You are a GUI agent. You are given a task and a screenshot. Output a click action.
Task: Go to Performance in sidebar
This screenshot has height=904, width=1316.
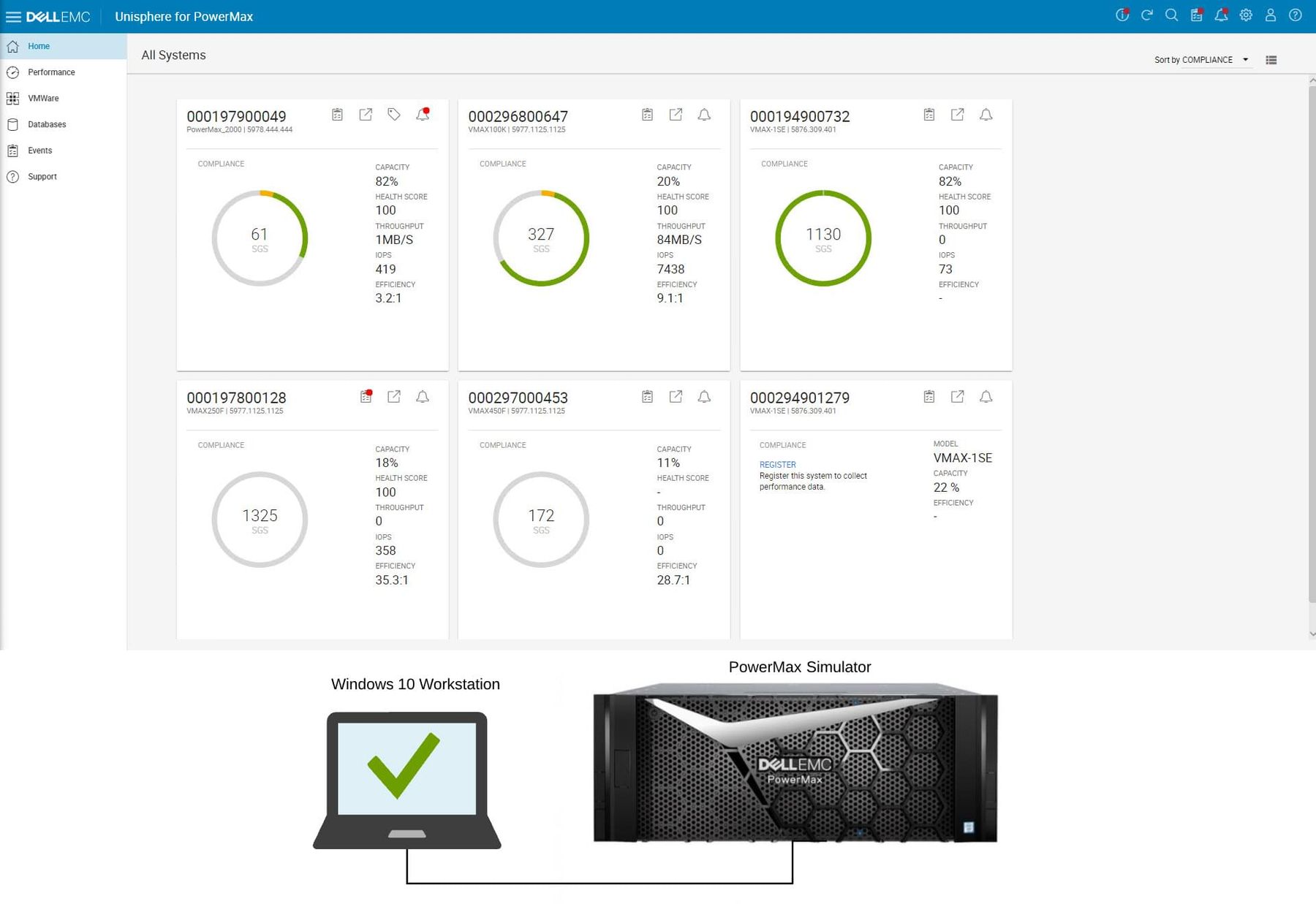point(51,72)
